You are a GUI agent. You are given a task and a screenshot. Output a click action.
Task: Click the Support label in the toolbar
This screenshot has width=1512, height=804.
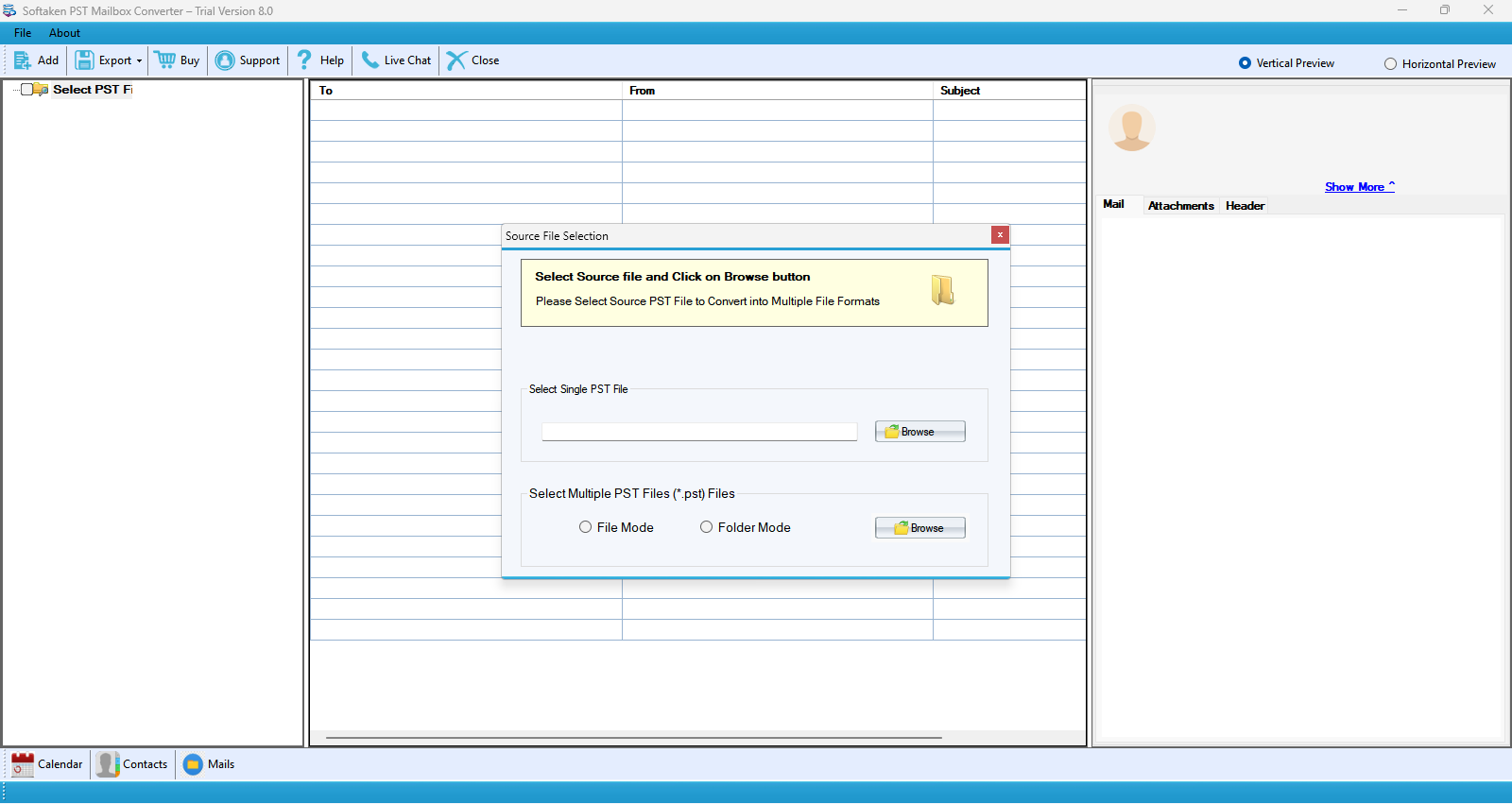click(x=260, y=60)
